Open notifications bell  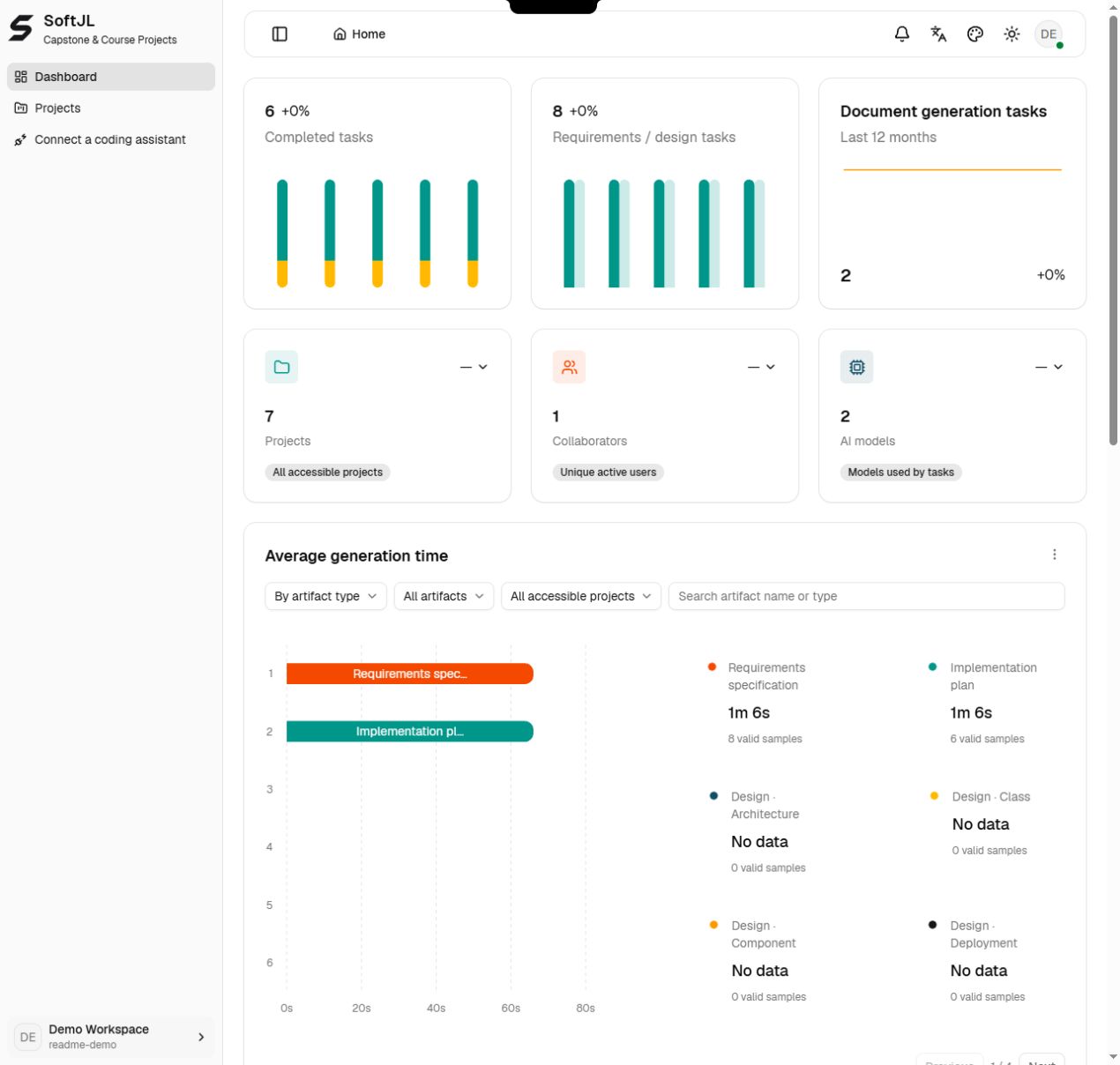(x=902, y=34)
